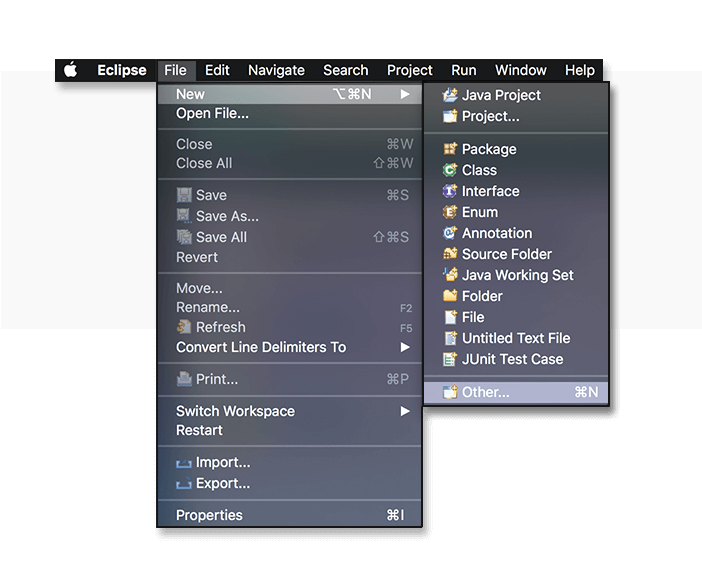Select Java Working Set label text
The height and width of the screenshot is (585, 702).
[x=518, y=275]
